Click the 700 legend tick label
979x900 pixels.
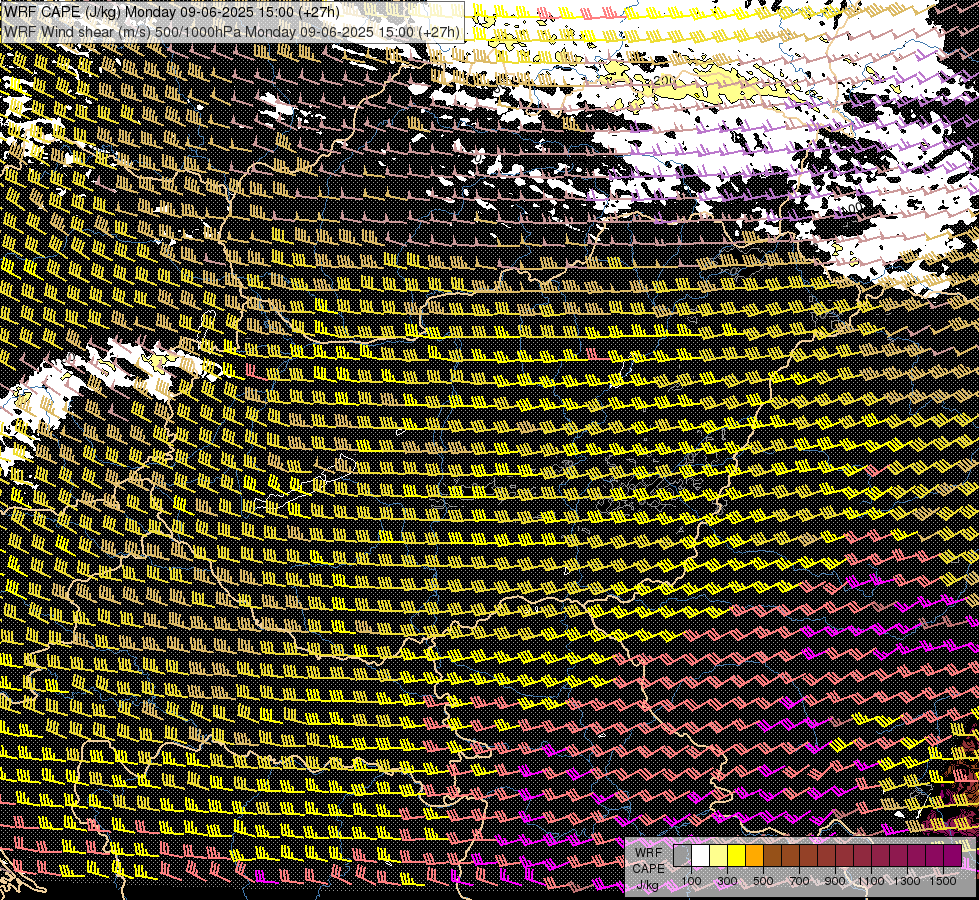(x=799, y=881)
